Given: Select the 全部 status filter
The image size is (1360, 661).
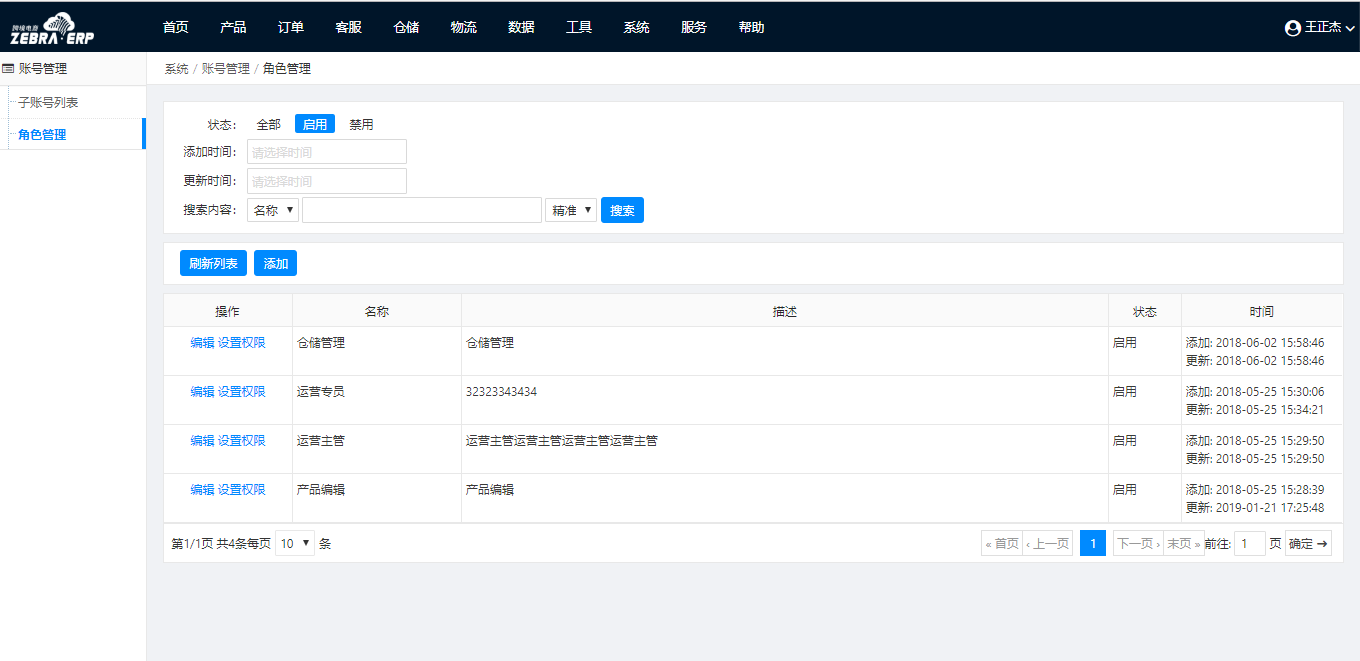Looking at the screenshot, I should click(x=268, y=125).
